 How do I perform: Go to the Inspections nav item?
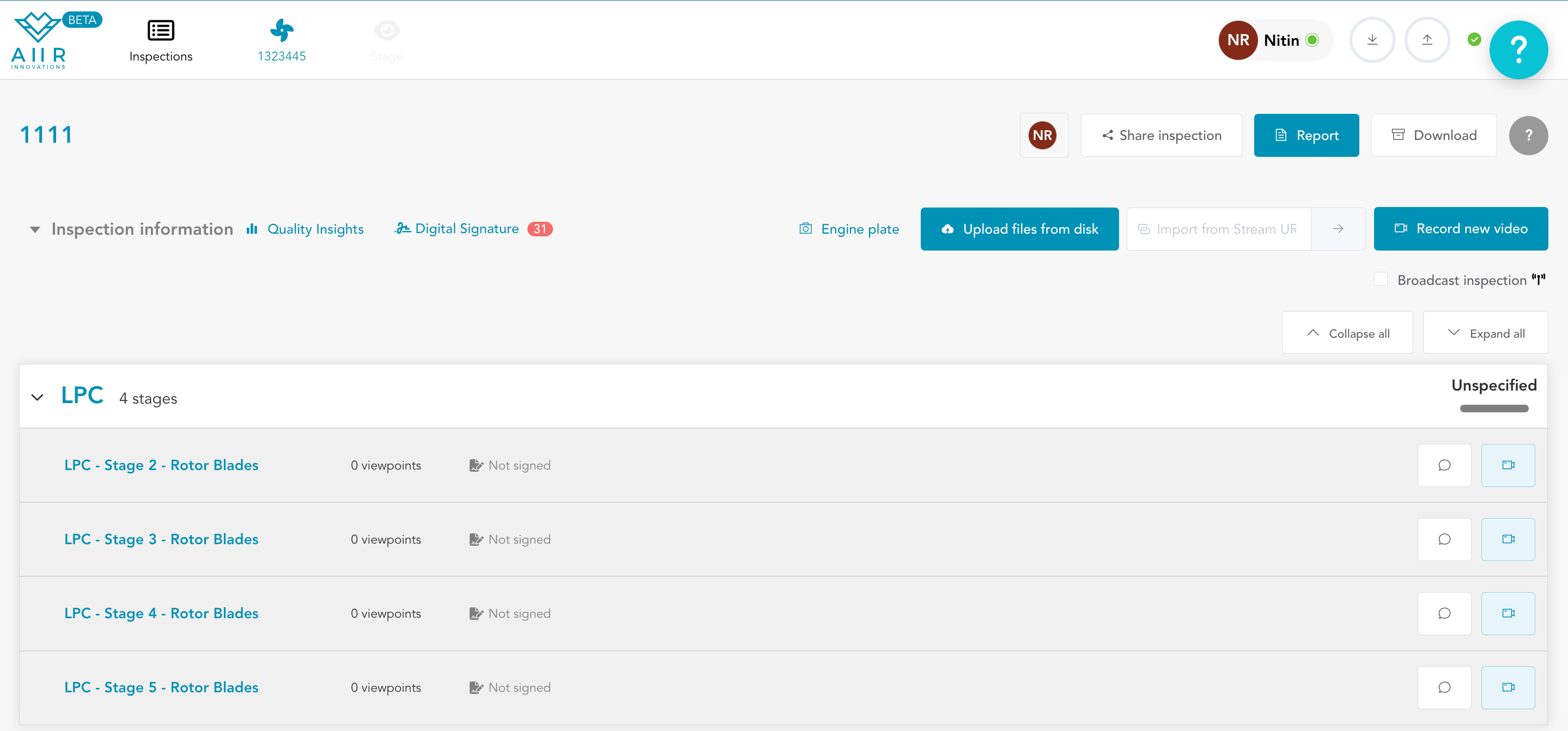pos(161,40)
